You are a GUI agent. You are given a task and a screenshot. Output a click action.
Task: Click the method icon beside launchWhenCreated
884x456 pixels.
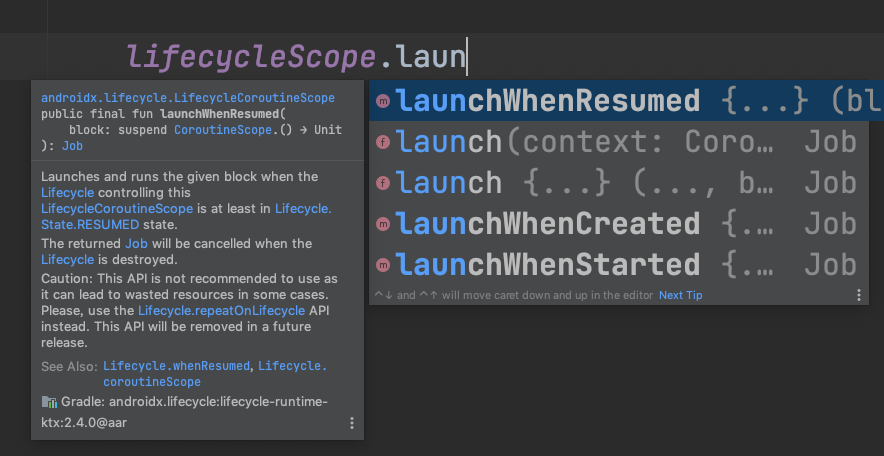pos(382,224)
